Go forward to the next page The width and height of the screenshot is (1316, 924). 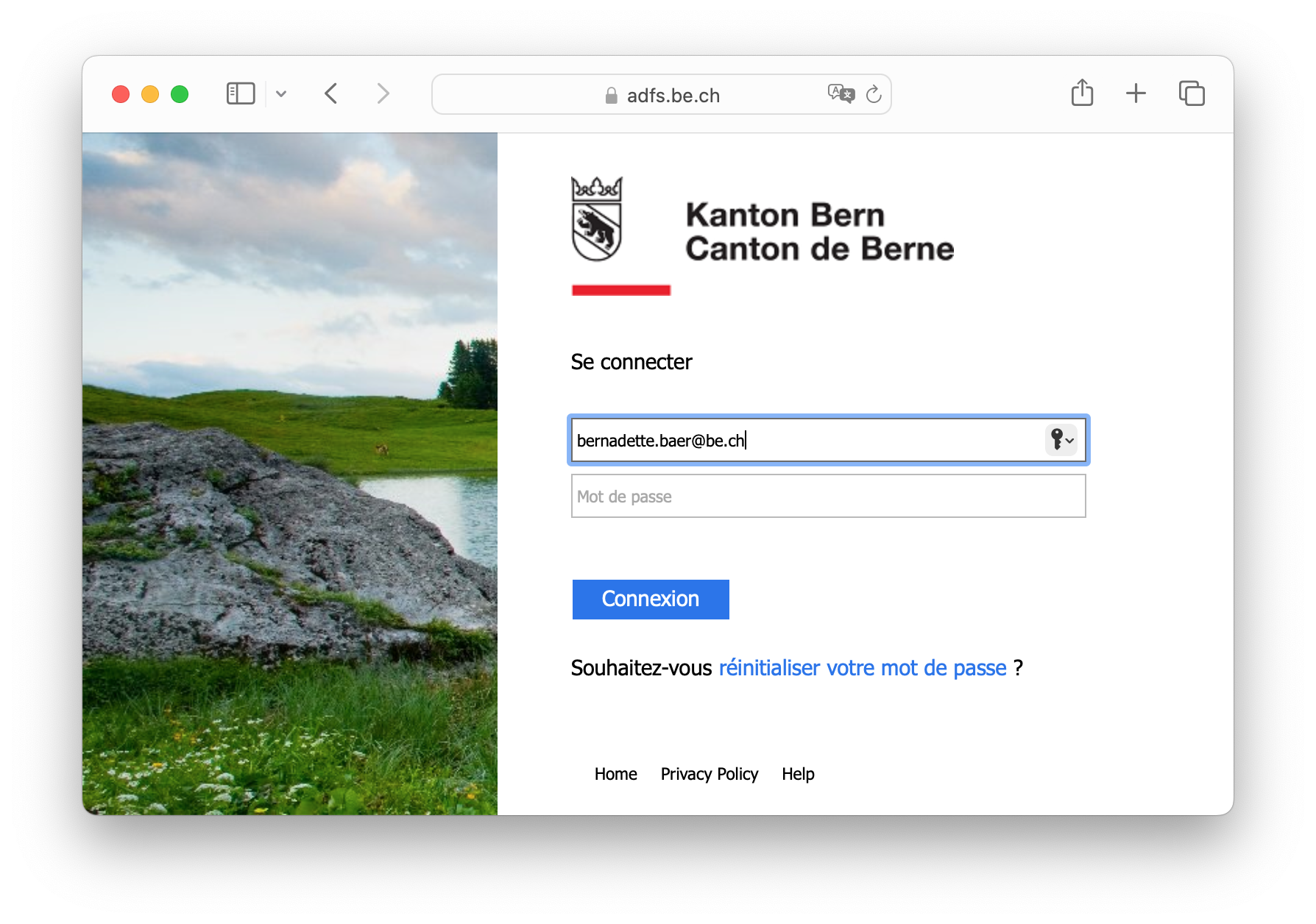pyautogui.click(x=383, y=93)
